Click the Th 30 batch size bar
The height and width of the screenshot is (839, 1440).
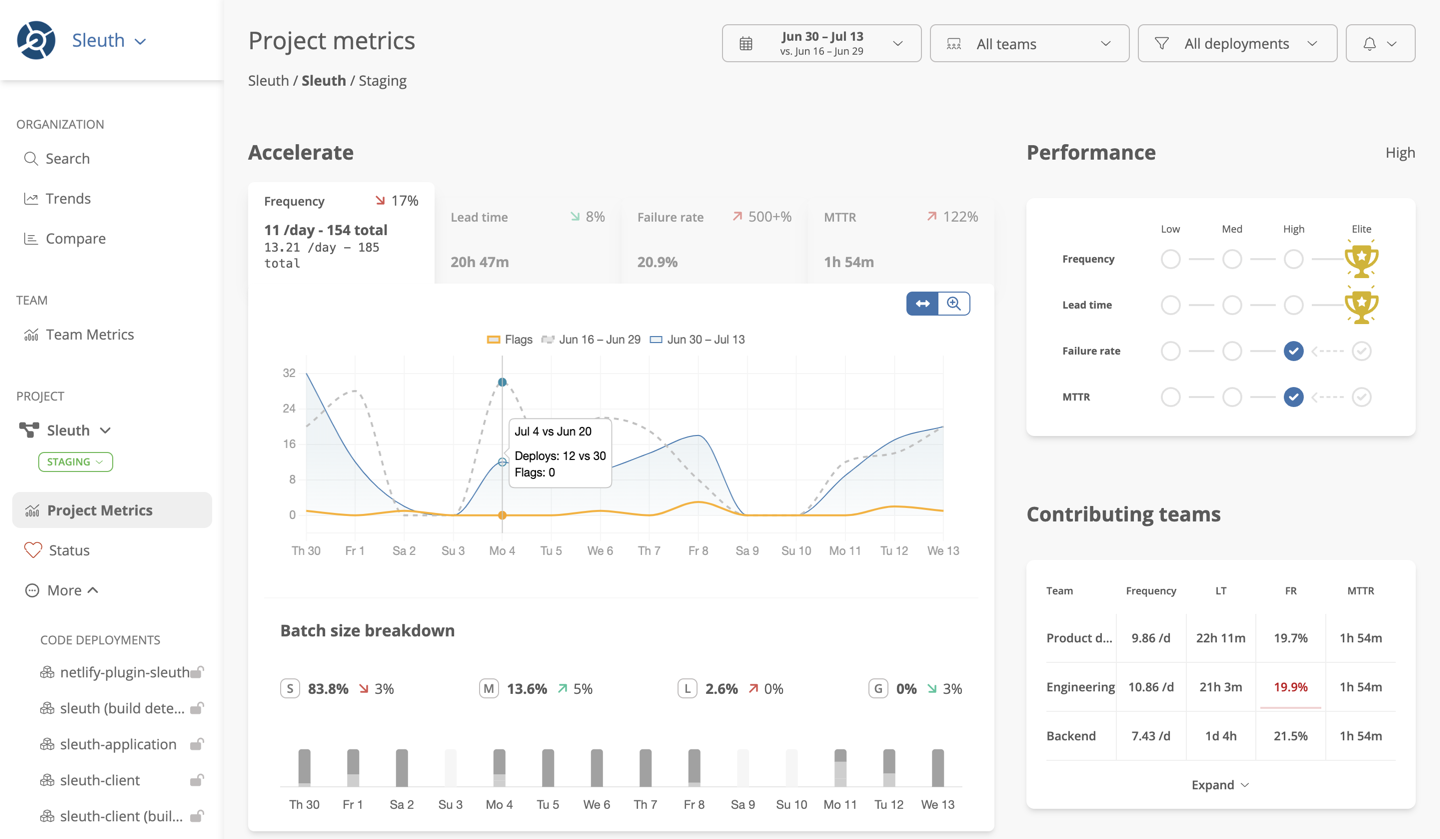[304, 768]
